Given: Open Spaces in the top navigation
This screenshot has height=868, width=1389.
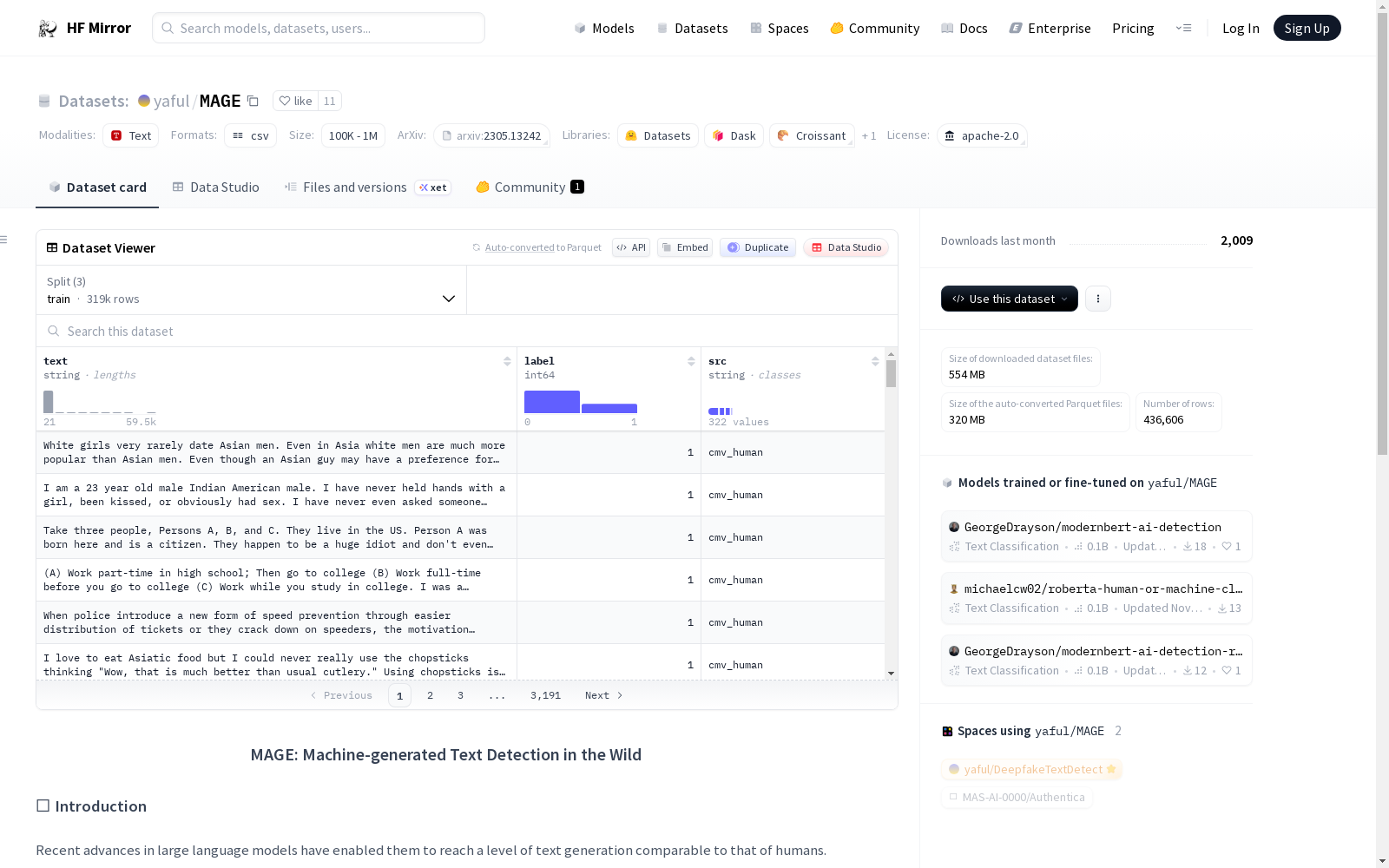Looking at the screenshot, I should (x=780, y=29).
